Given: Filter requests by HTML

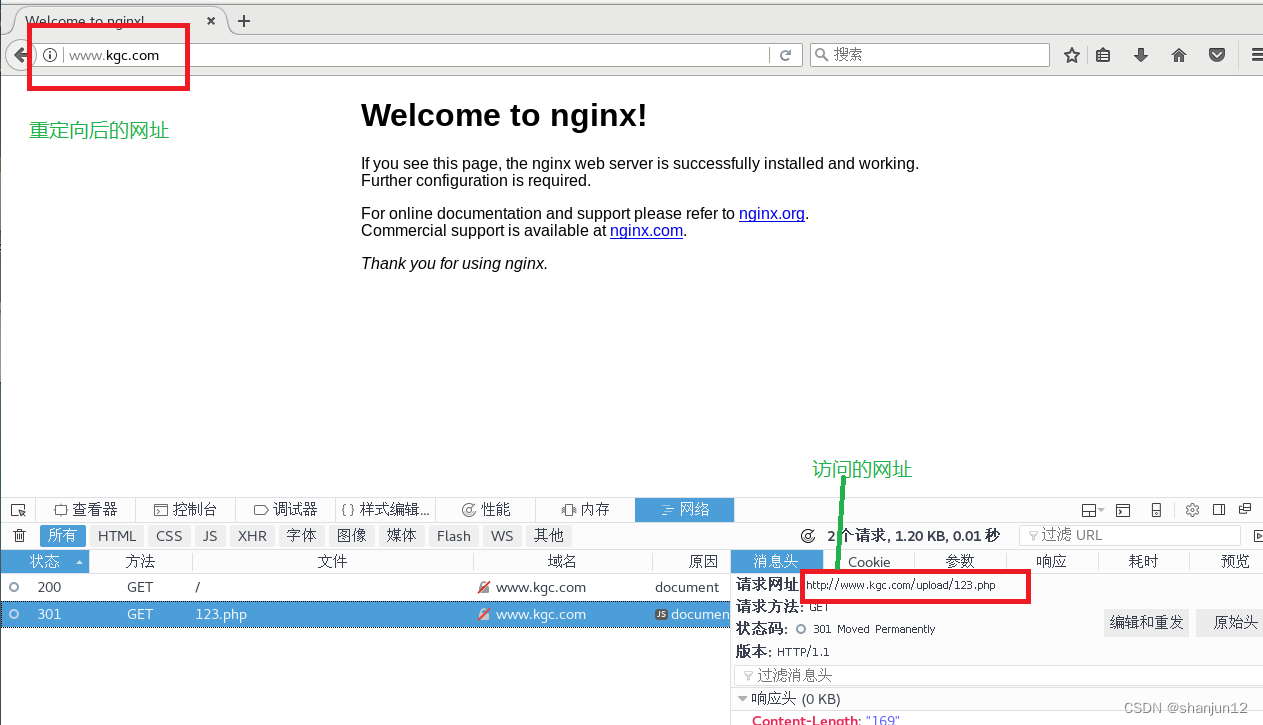Looking at the screenshot, I should click(x=117, y=536).
